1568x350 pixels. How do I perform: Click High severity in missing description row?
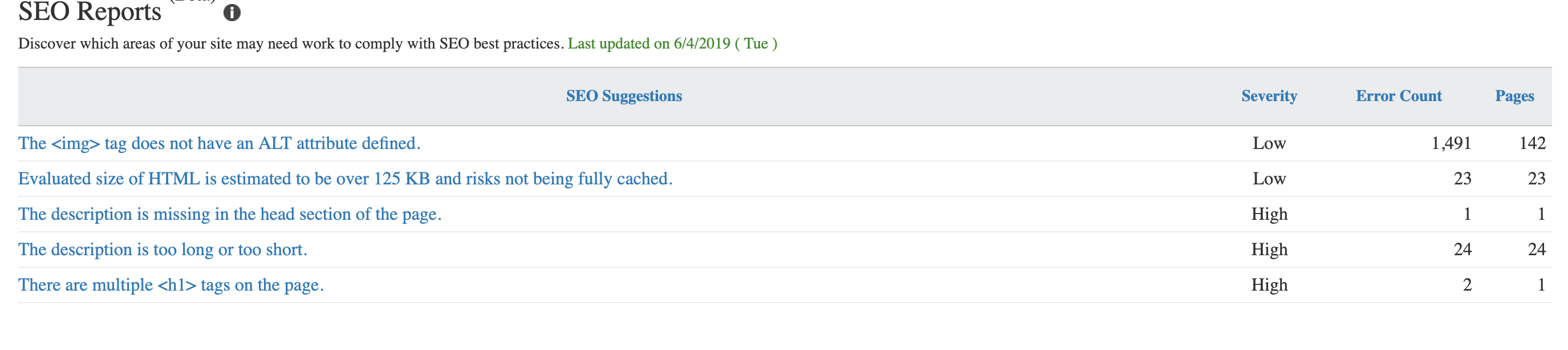[x=1269, y=214]
